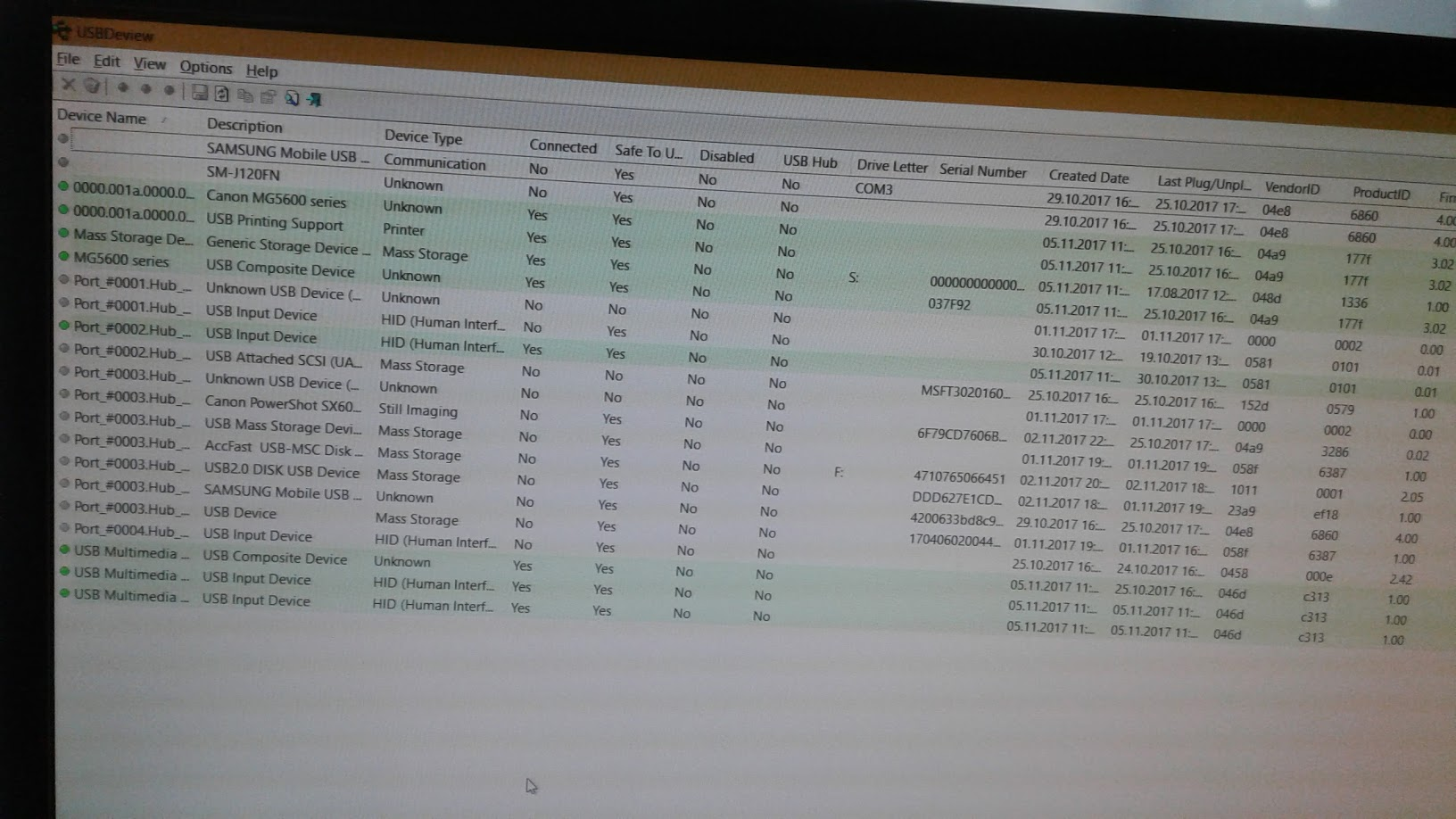
Task: Click the COM3 drive letter cell
Action: click(x=873, y=188)
